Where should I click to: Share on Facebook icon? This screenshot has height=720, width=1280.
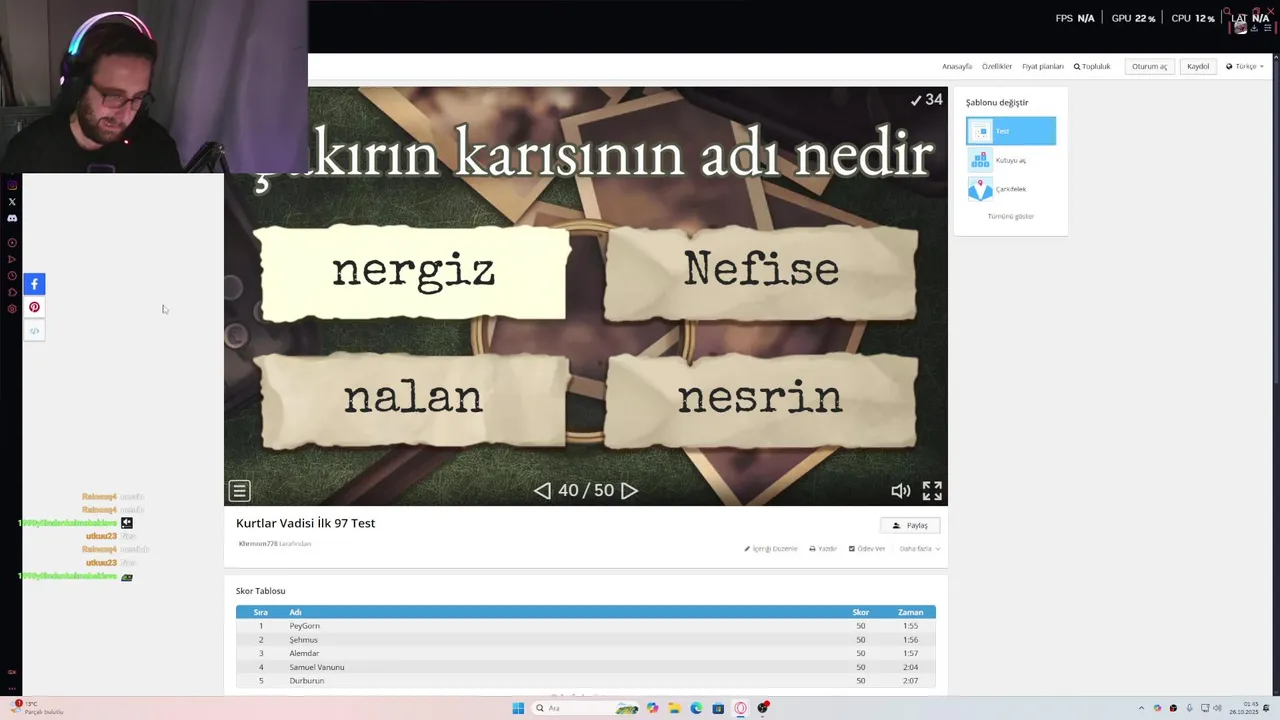[x=34, y=284]
